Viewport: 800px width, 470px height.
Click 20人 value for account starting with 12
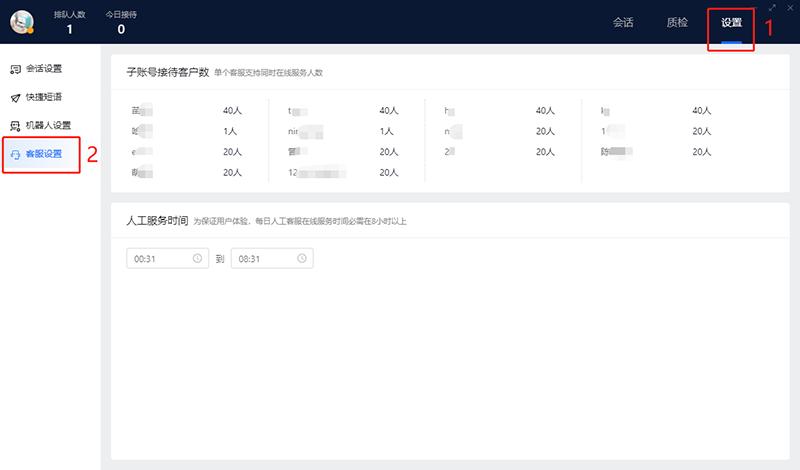[x=389, y=173]
